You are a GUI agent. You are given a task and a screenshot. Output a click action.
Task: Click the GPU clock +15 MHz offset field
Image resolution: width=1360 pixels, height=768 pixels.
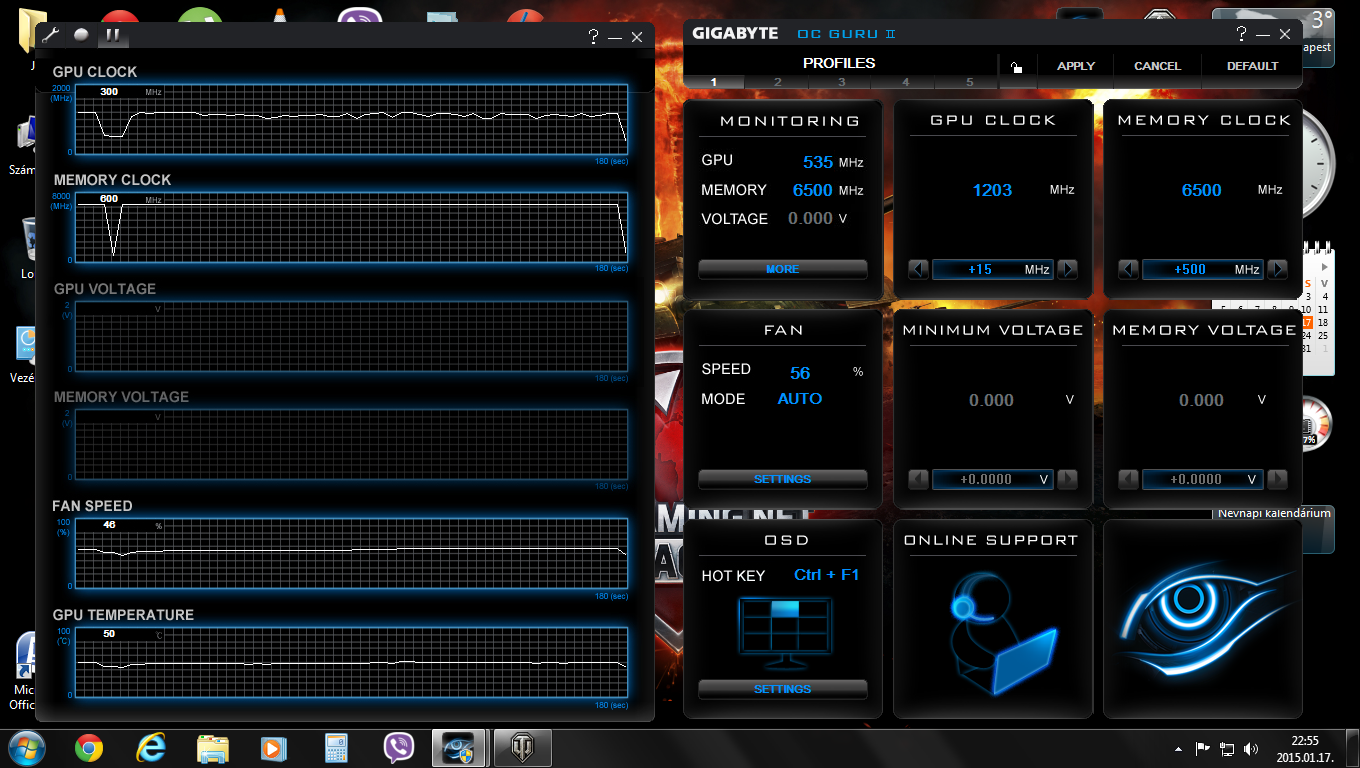(x=993, y=269)
